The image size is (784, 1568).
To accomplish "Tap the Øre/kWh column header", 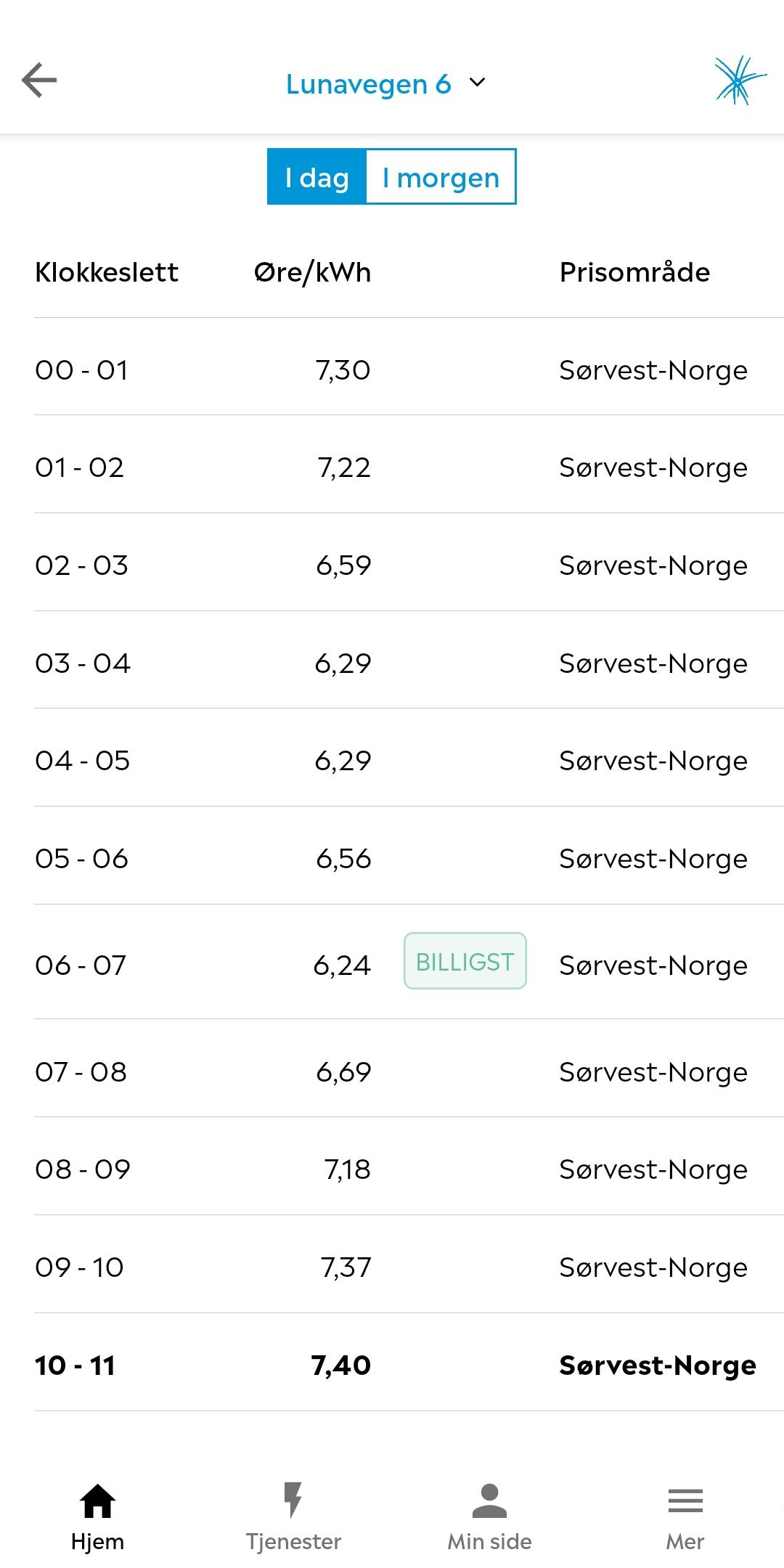I will coord(312,272).
